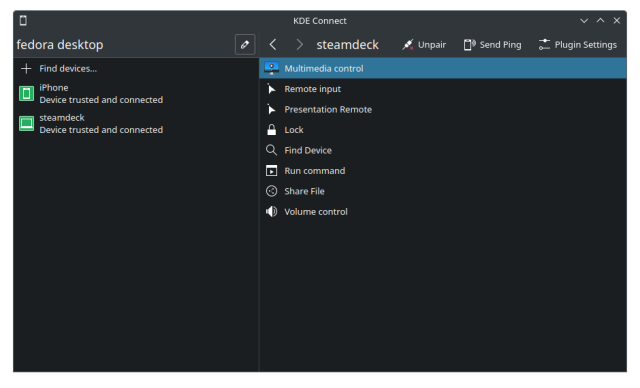The image size is (640, 388).
Task: Send a ping to steamdeck
Action: pyautogui.click(x=492, y=44)
